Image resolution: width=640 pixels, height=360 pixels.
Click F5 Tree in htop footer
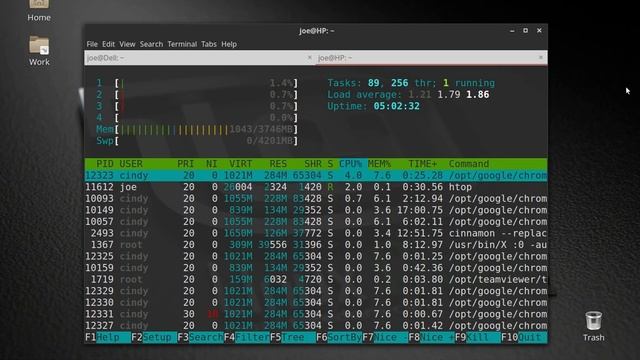click(x=293, y=338)
